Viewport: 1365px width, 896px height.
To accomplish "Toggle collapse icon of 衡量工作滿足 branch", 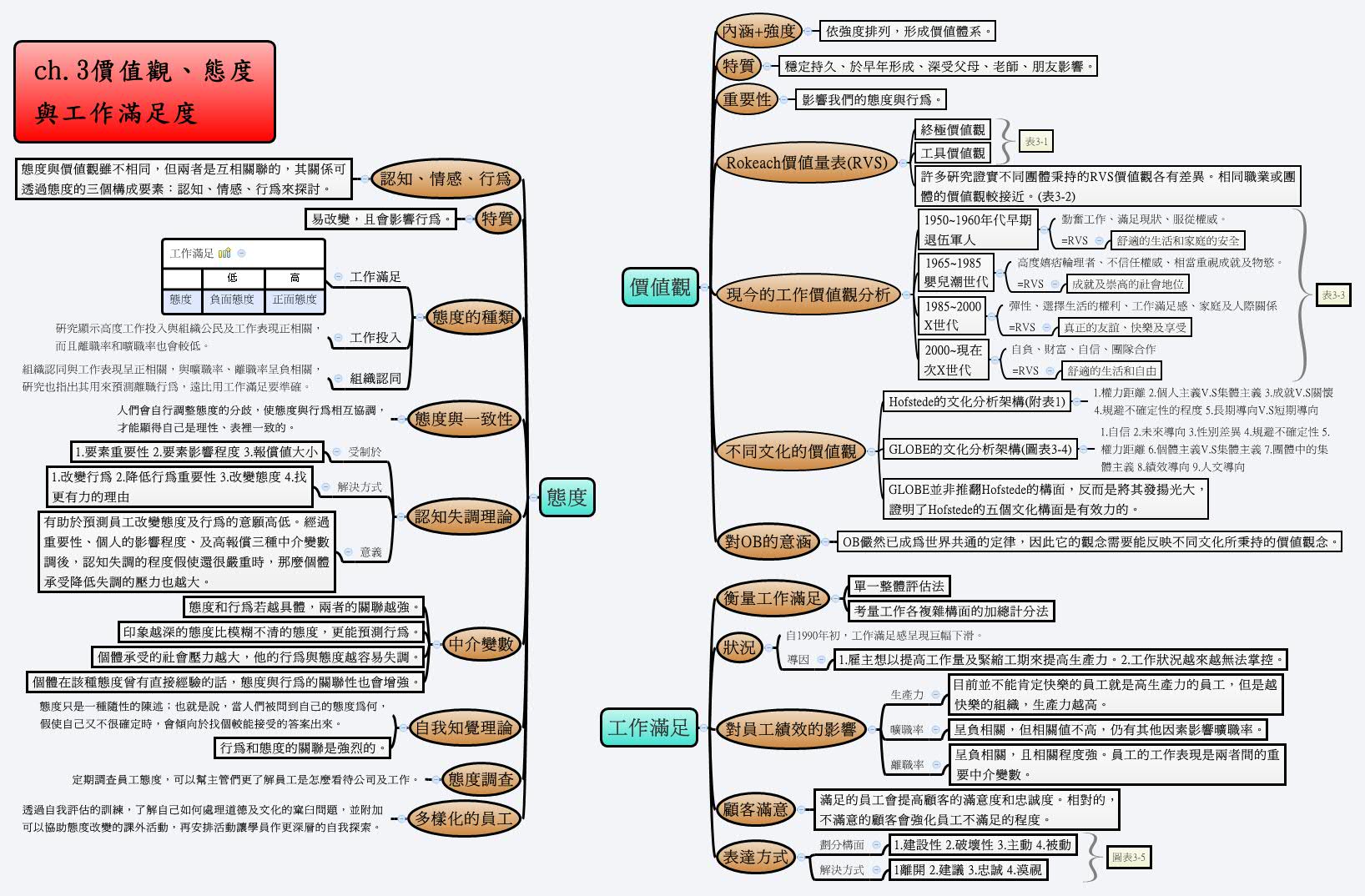I will pos(835,598).
